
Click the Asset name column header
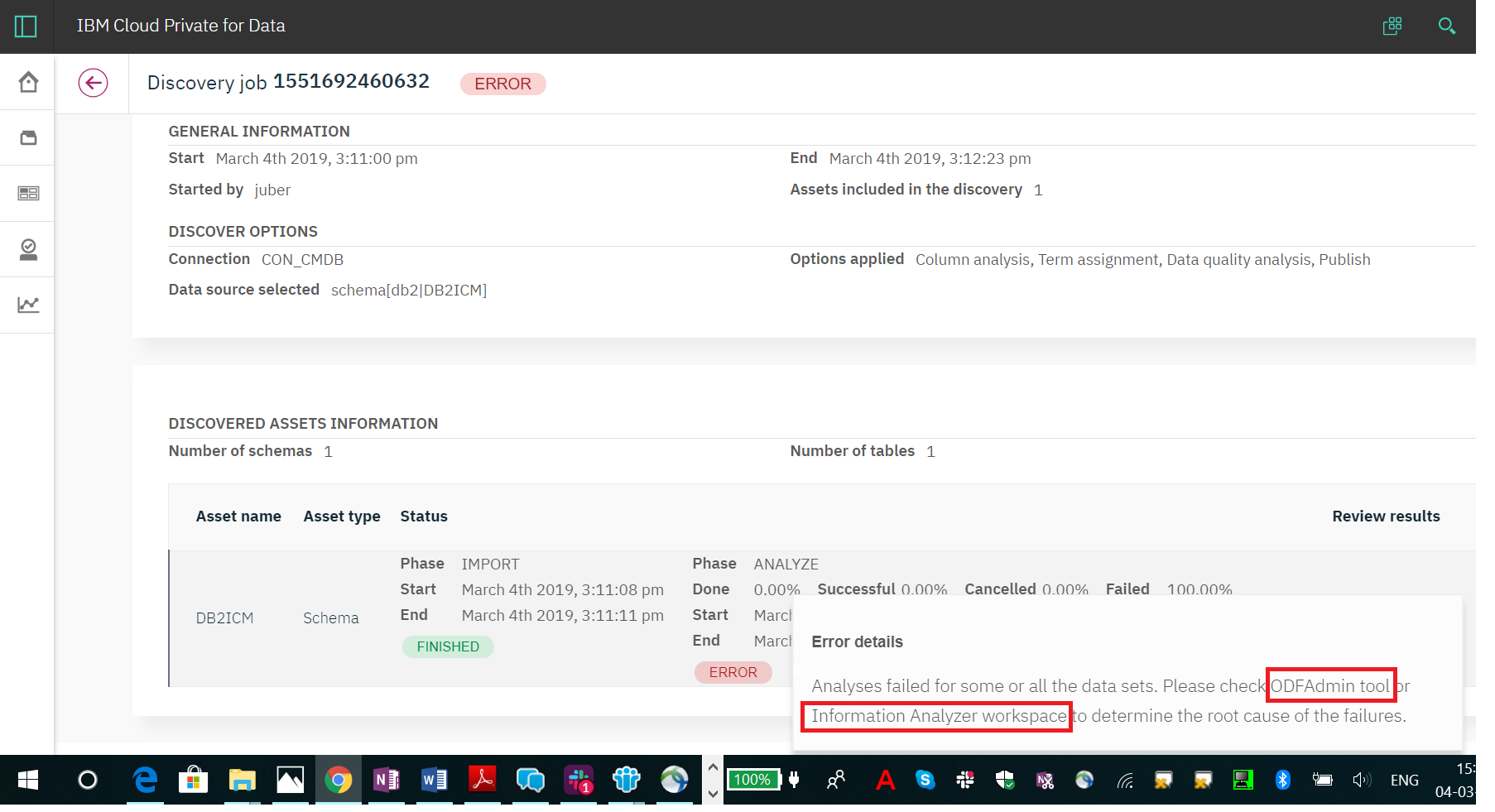pyautogui.click(x=238, y=517)
